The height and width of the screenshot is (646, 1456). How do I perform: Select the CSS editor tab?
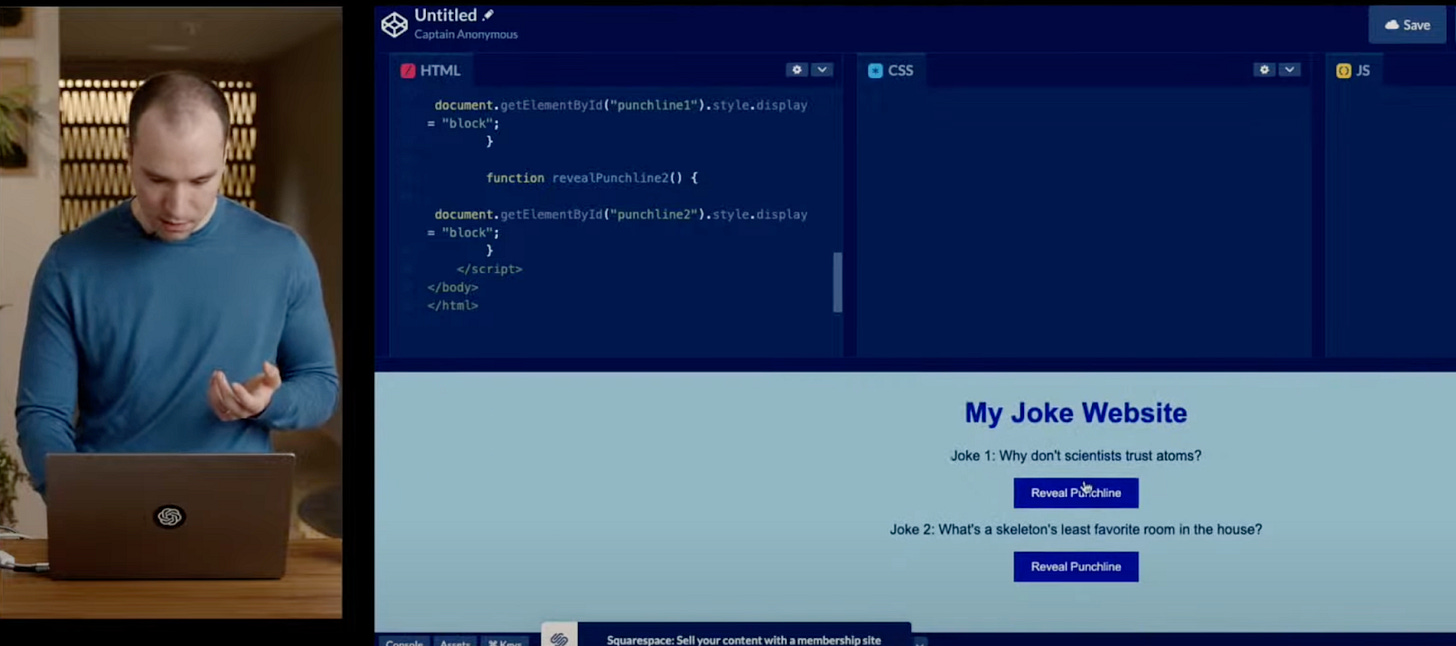[891, 70]
